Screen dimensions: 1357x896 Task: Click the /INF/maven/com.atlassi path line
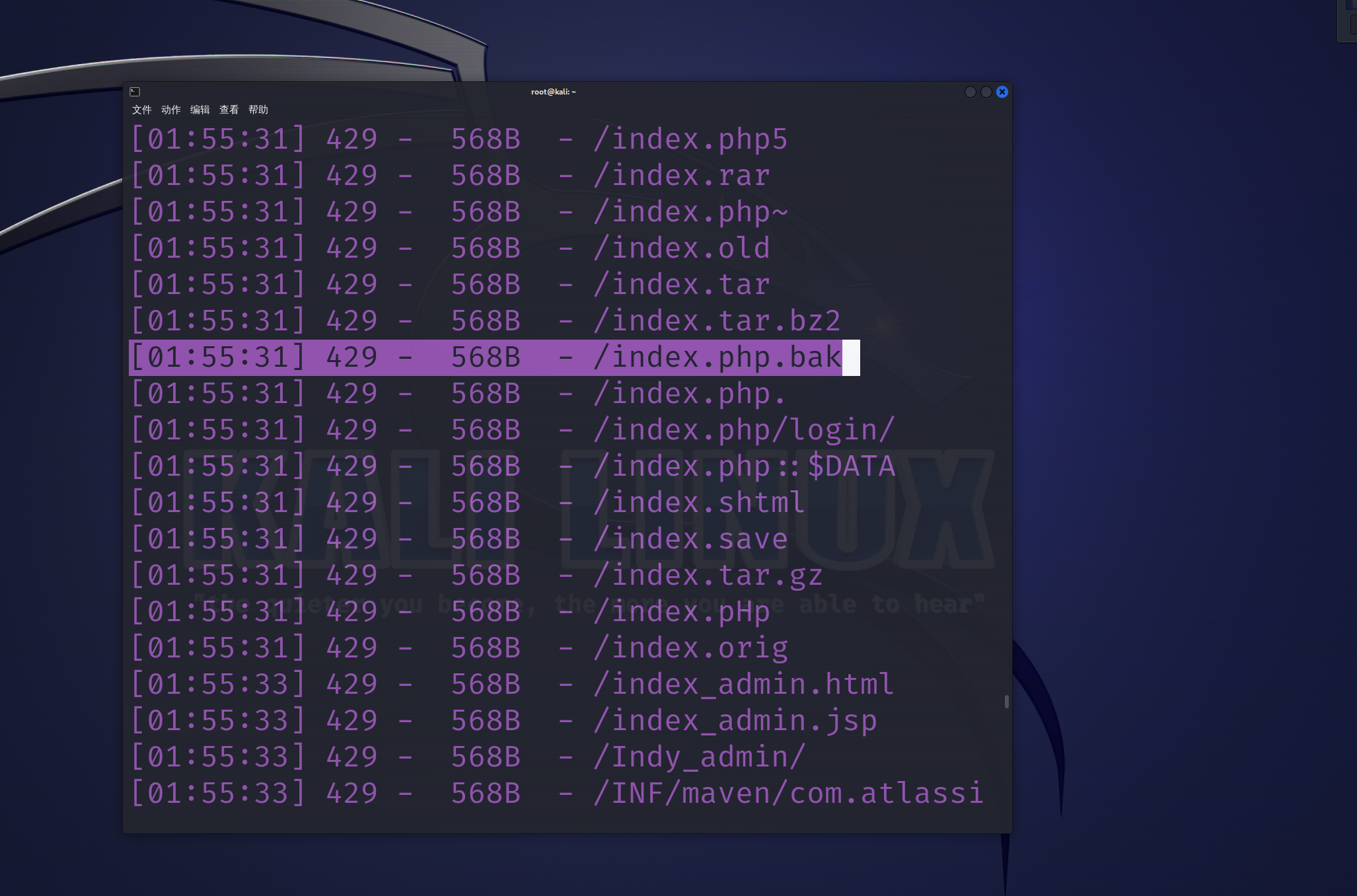(788, 794)
